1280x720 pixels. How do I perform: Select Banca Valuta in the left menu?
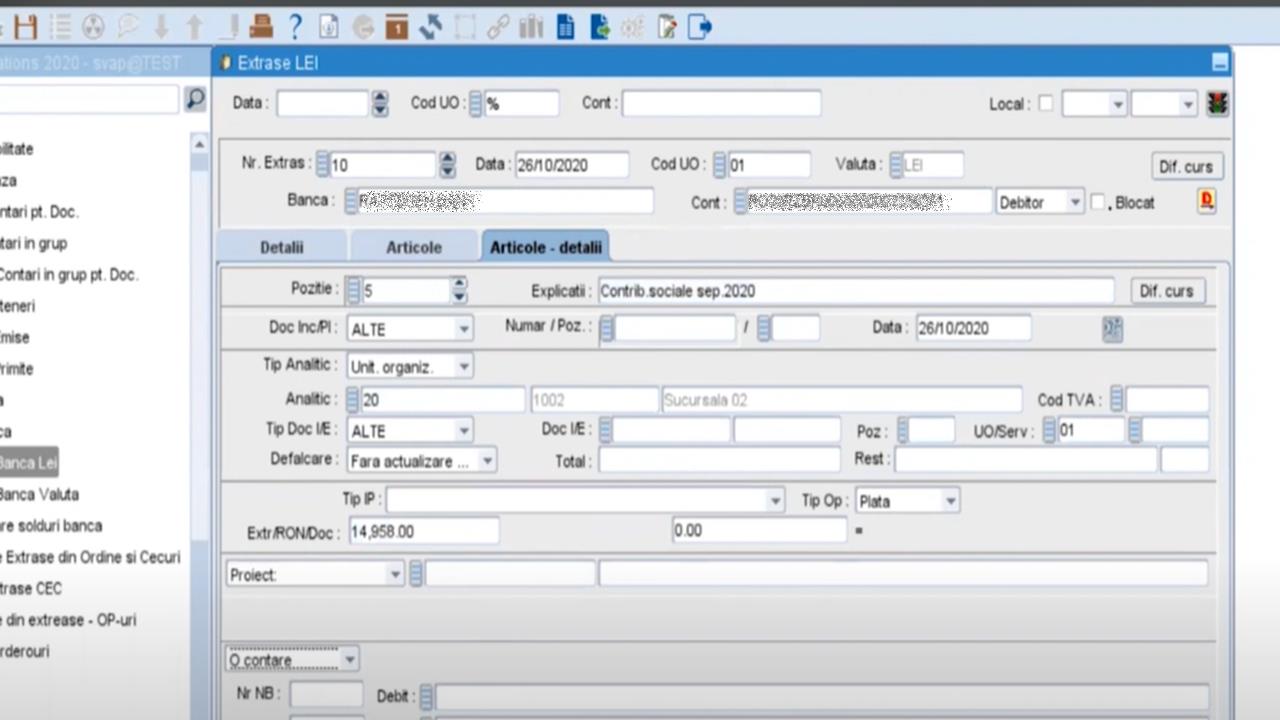pyautogui.click(x=38, y=494)
